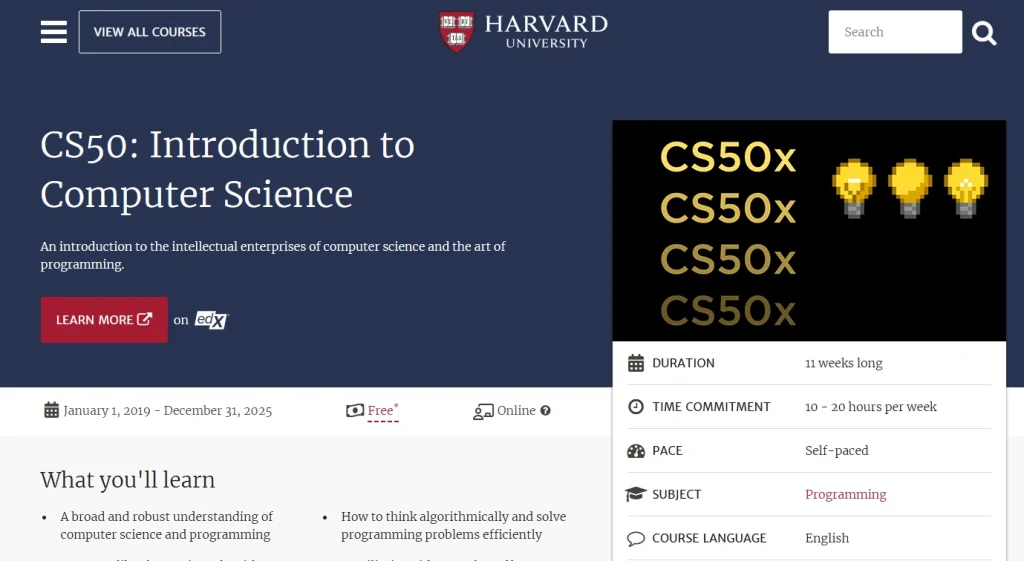The height and width of the screenshot is (561, 1024).
Task: Click the online instructor icon
Action: [x=483, y=411]
